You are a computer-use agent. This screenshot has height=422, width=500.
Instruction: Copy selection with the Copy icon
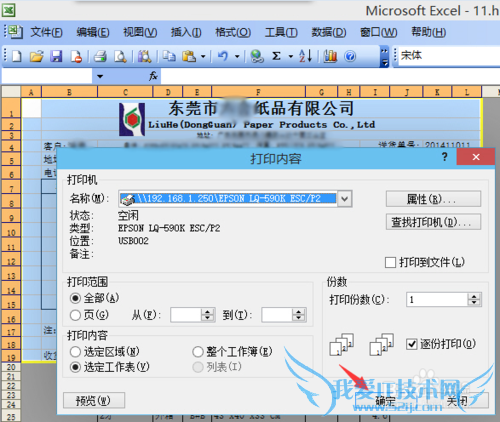tap(169, 56)
